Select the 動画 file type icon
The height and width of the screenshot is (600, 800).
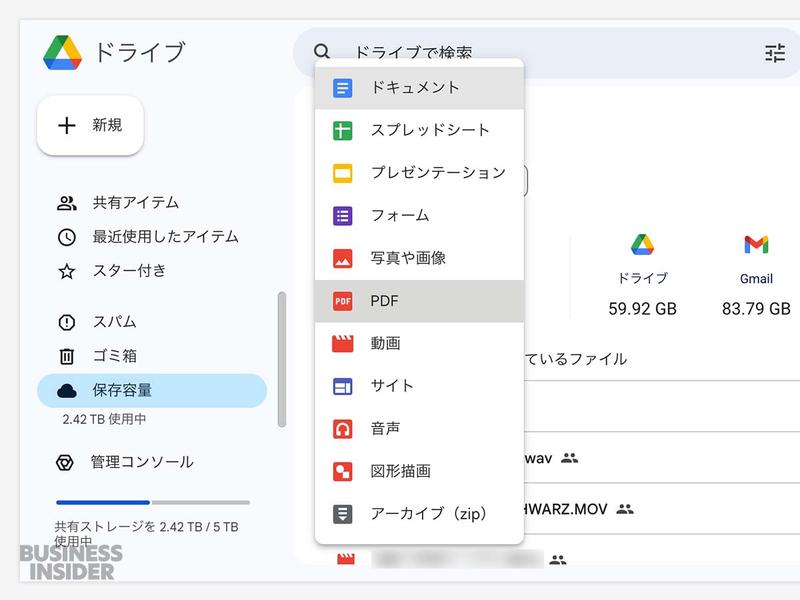click(341, 342)
